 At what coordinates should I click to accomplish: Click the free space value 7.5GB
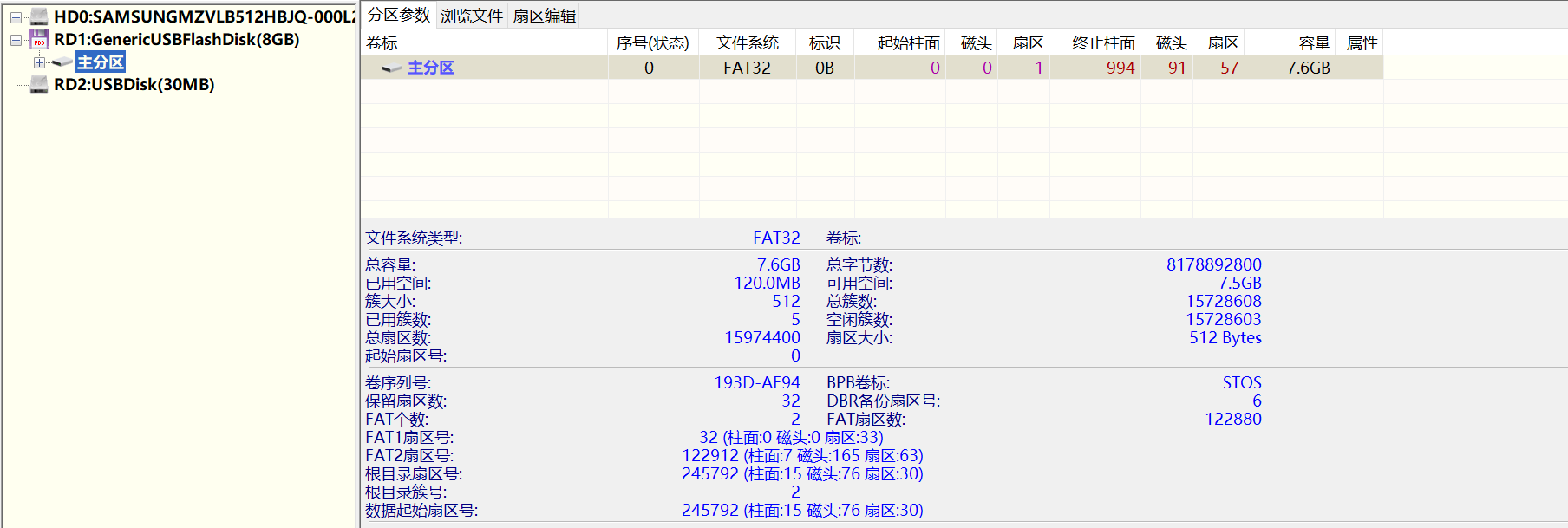coord(1239,283)
